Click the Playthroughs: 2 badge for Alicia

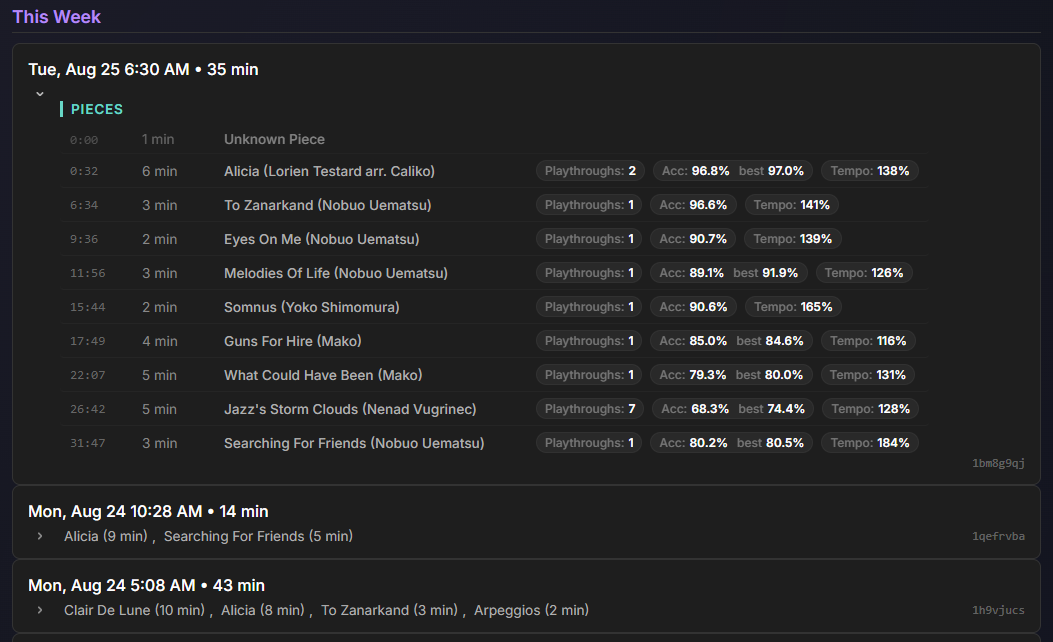[x=590, y=171]
